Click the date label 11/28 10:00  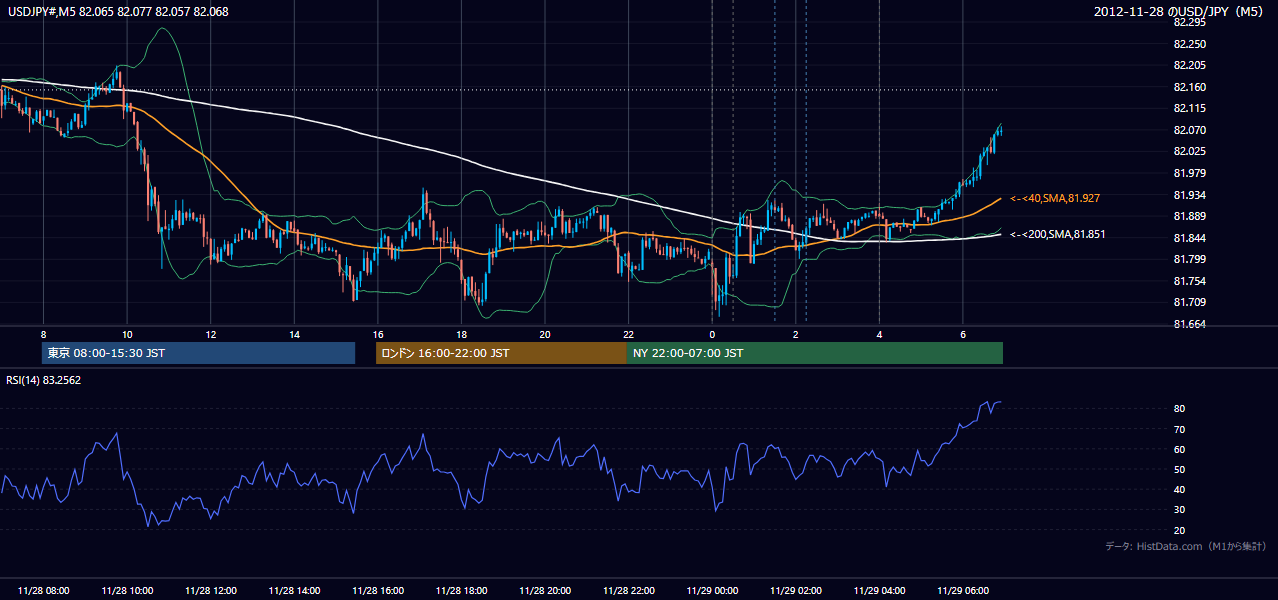pyautogui.click(x=127, y=591)
